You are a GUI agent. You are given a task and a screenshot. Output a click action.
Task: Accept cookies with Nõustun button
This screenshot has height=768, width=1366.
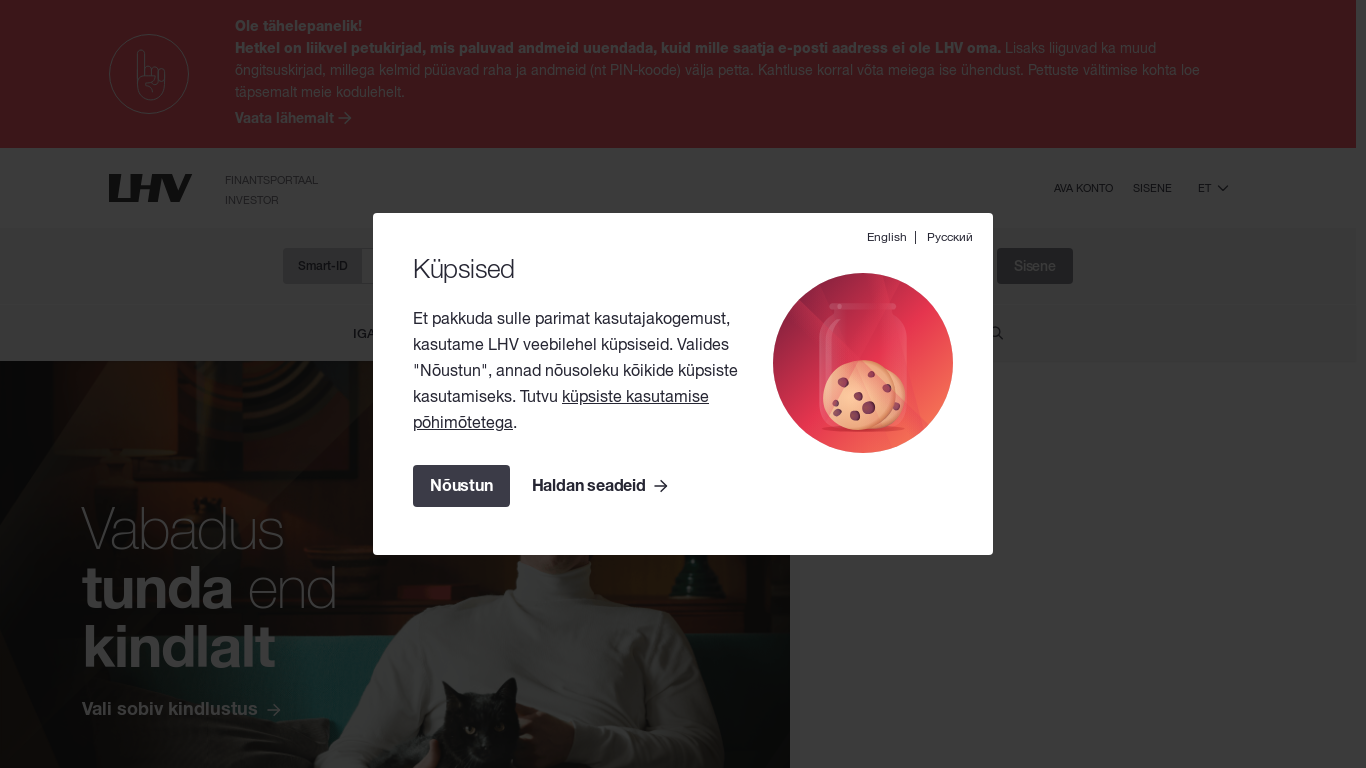click(461, 486)
